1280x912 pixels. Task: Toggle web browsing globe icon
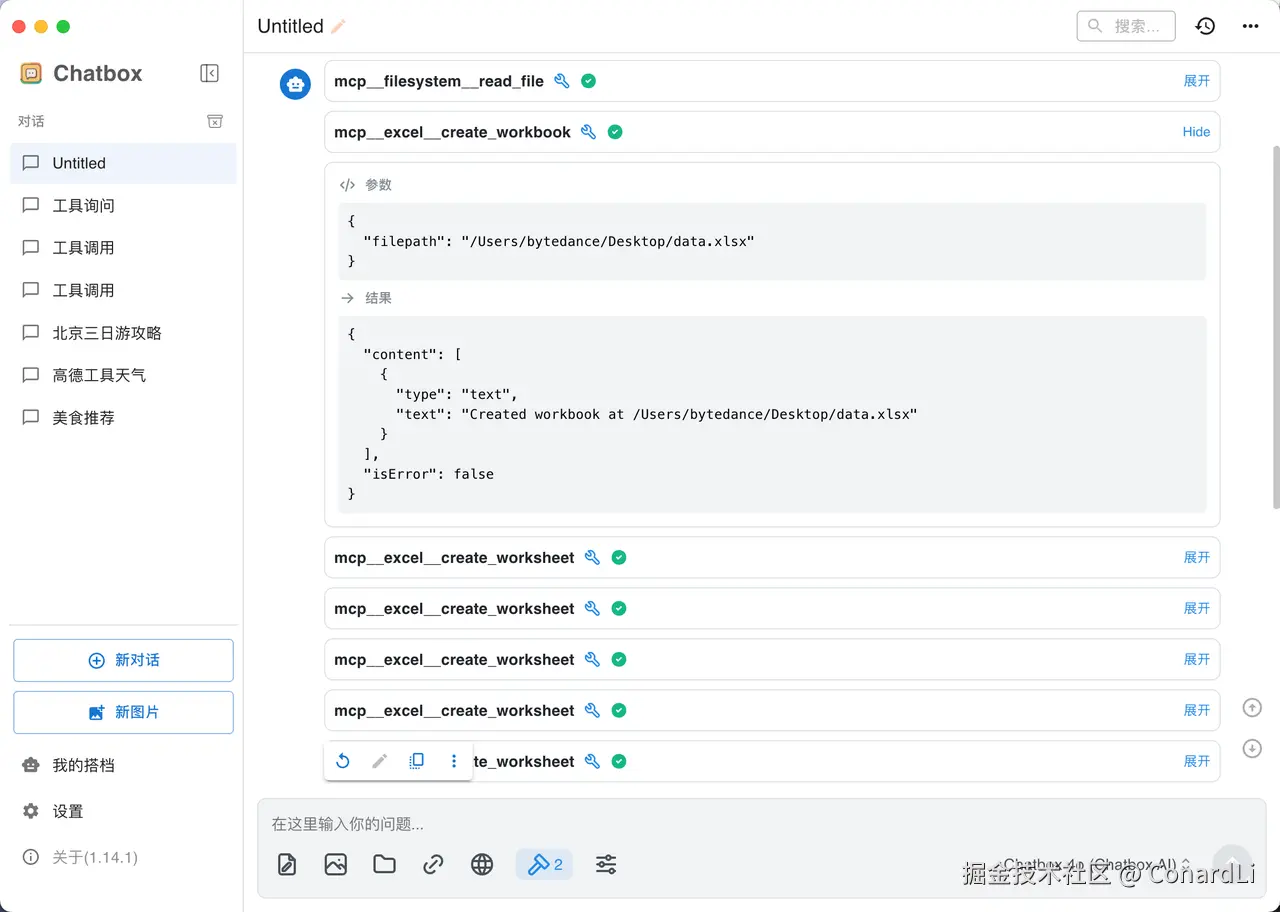(x=482, y=865)
